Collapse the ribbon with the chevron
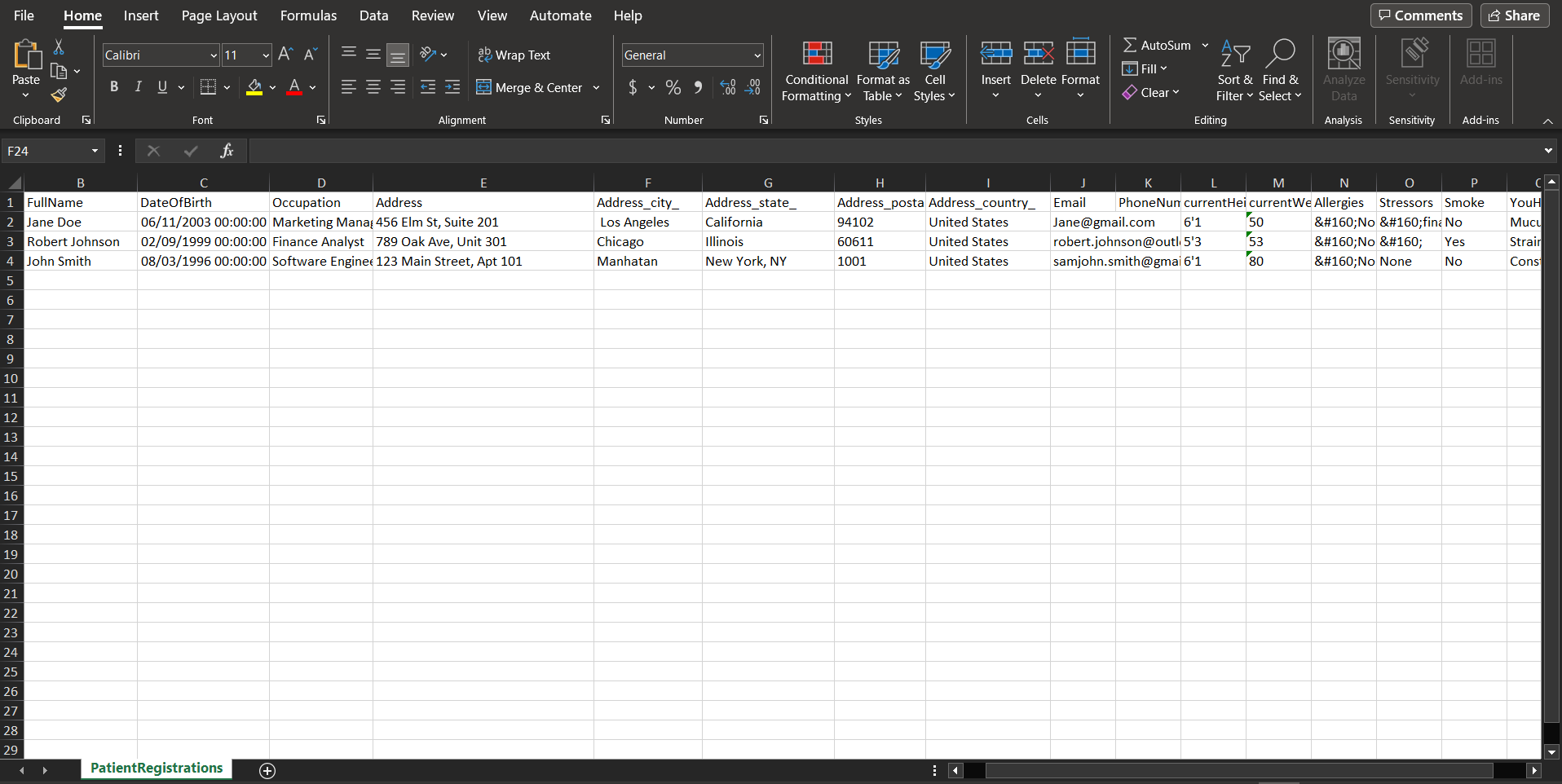 1547,121
